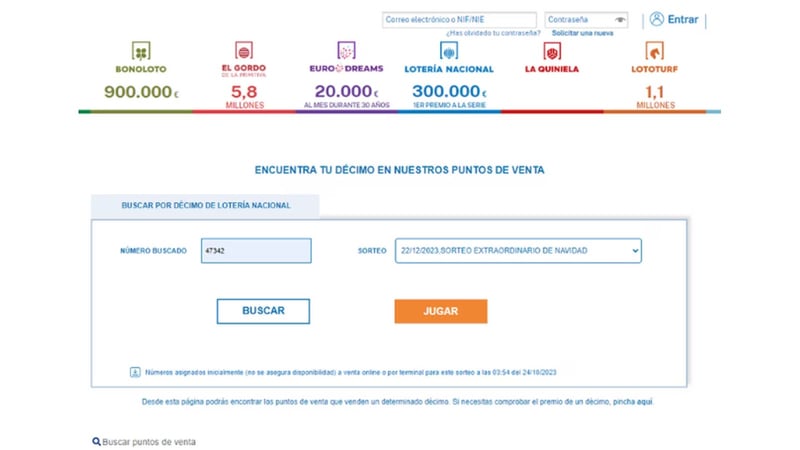The width and height of the screenshot is (800, 450).
Task: Click the user profile Entrar icon
Action: 657,19
